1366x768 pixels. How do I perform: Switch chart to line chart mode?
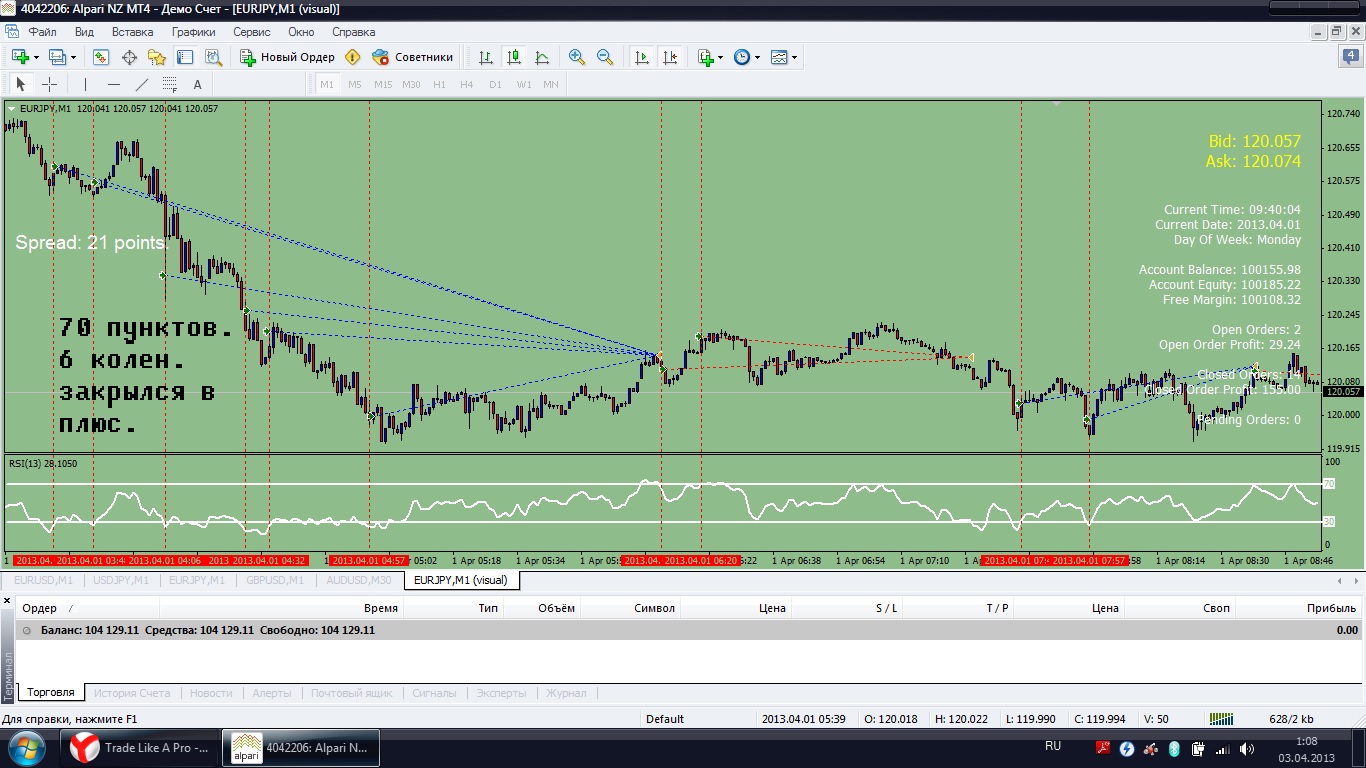(x=541, y=57)
